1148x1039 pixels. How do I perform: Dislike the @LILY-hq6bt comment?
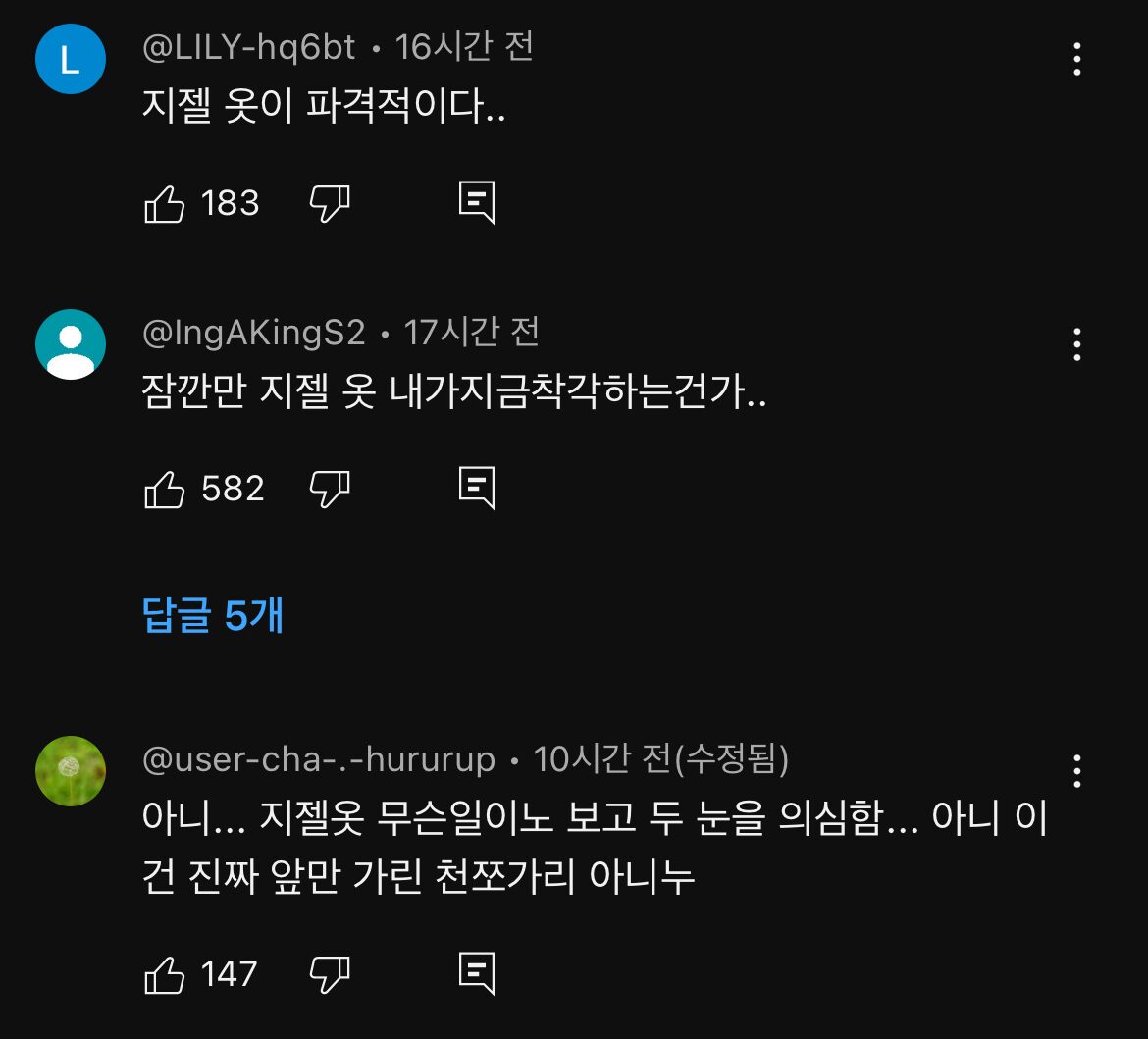330,203
